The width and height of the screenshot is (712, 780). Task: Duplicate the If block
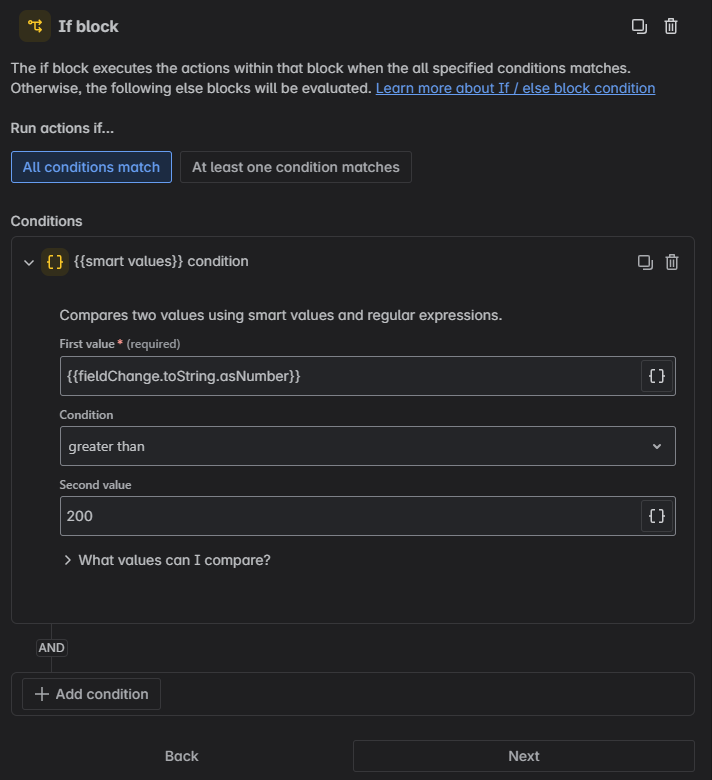[639, 26]
